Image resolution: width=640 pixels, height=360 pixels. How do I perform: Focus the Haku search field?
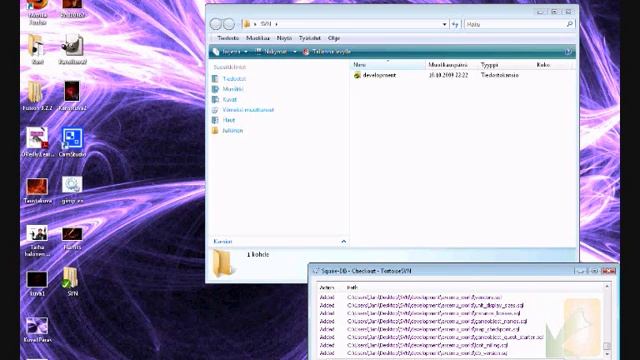[x=515, y=24]
